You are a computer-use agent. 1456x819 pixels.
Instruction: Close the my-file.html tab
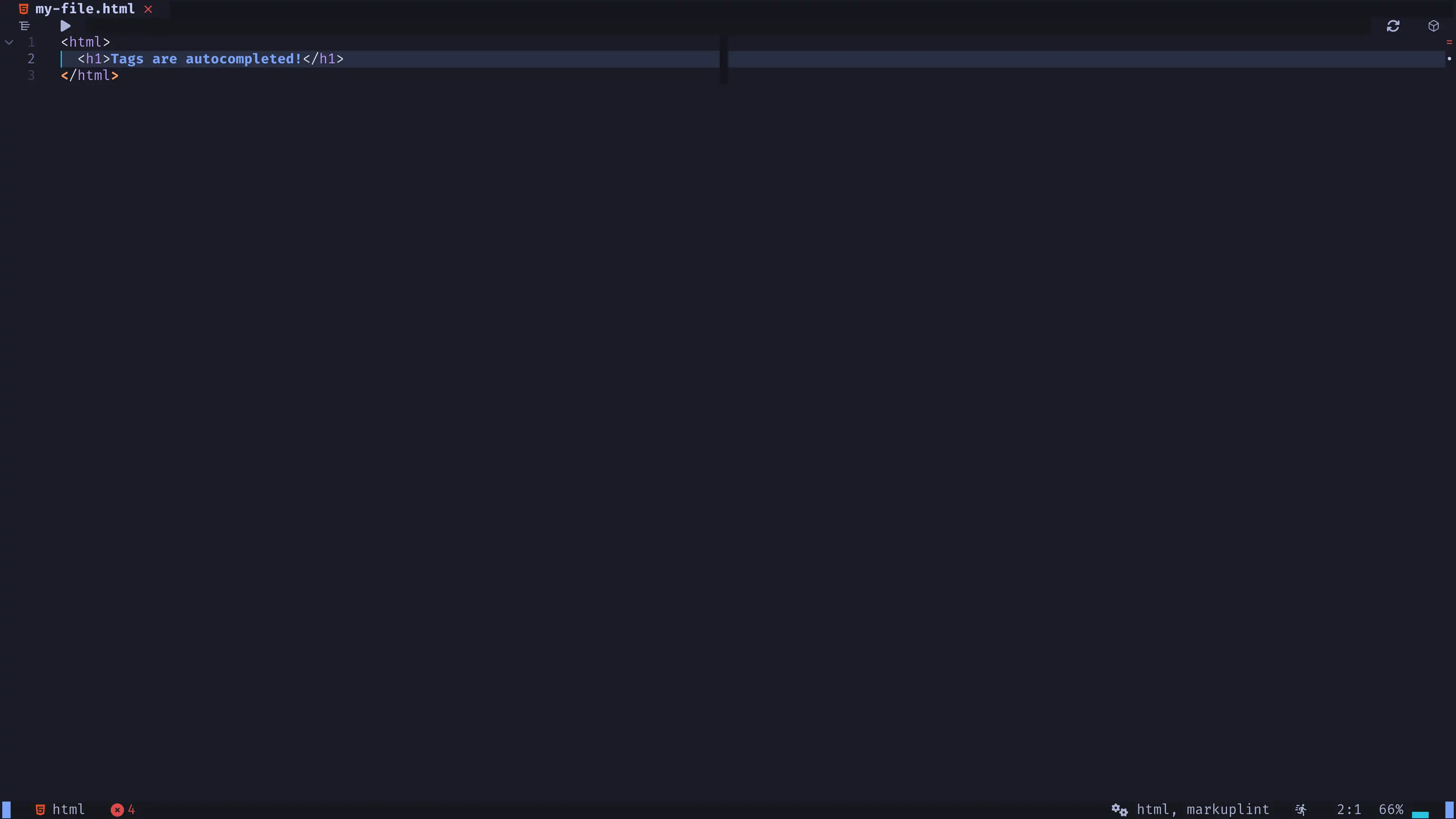pos(148,9)
